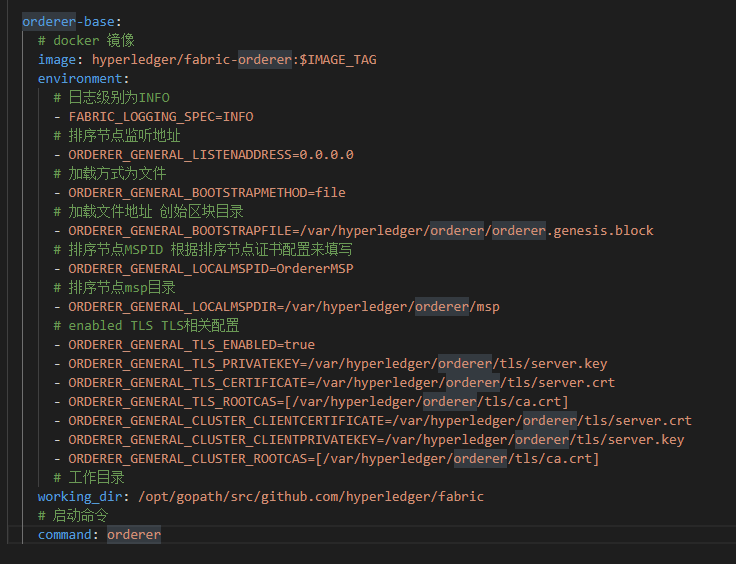Click the 'image:' key

tap(60, 60)
